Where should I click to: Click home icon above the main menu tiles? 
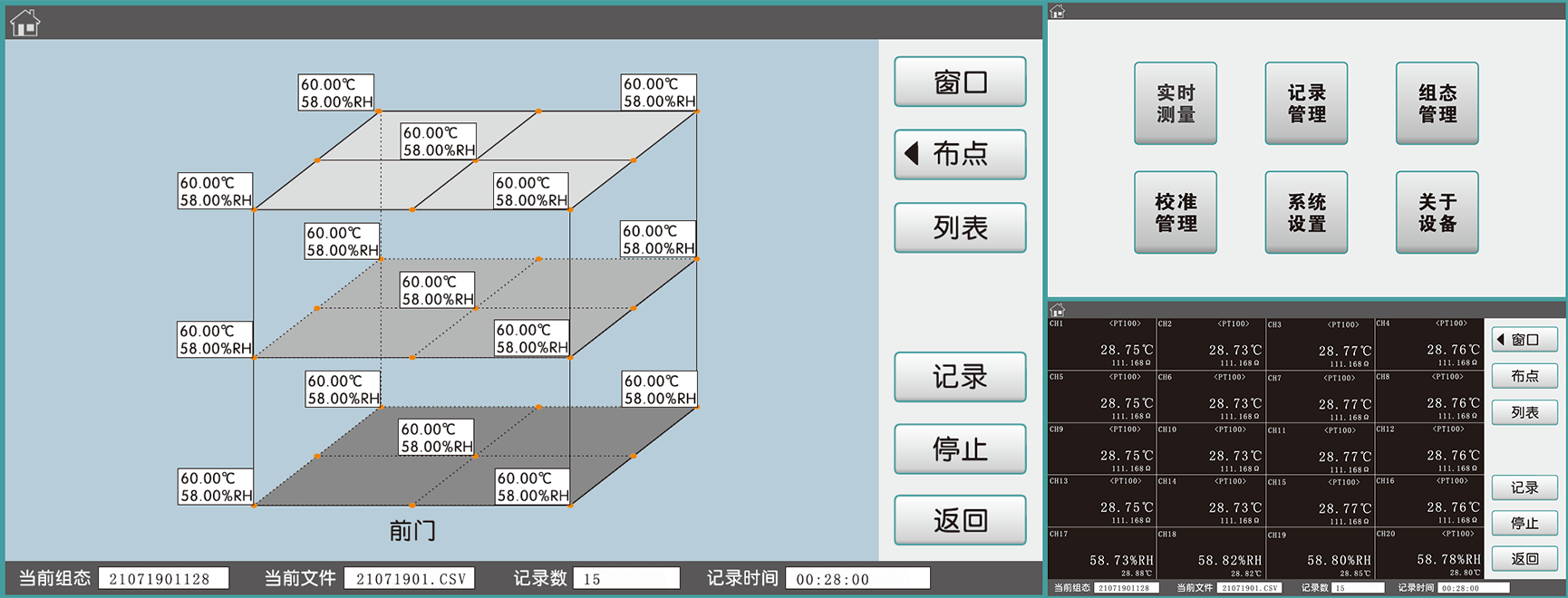click(x=1057, y=12)
